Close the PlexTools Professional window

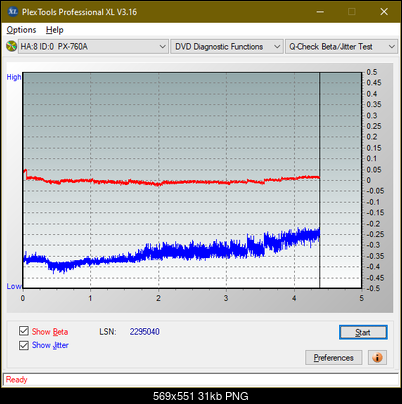(384, 12)
